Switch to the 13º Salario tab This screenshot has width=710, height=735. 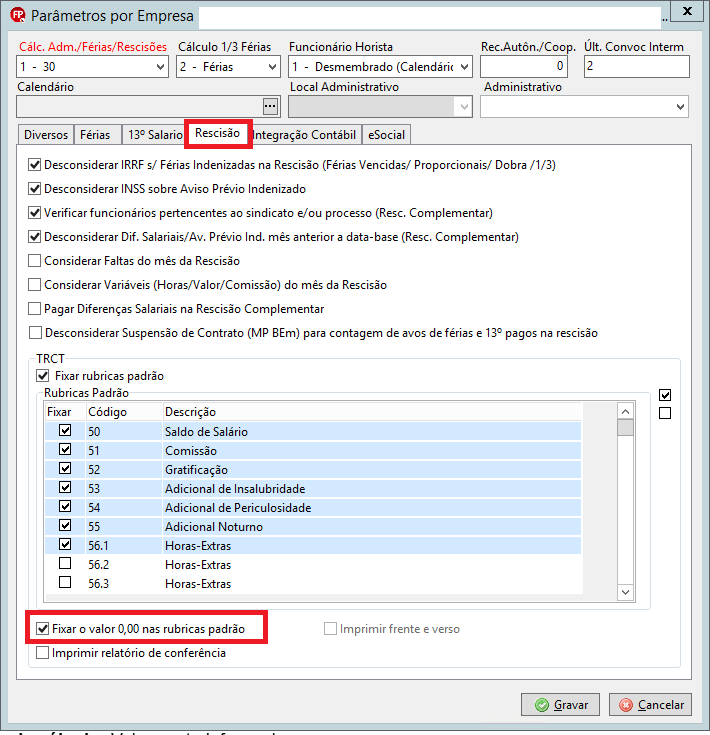(155, 135)
